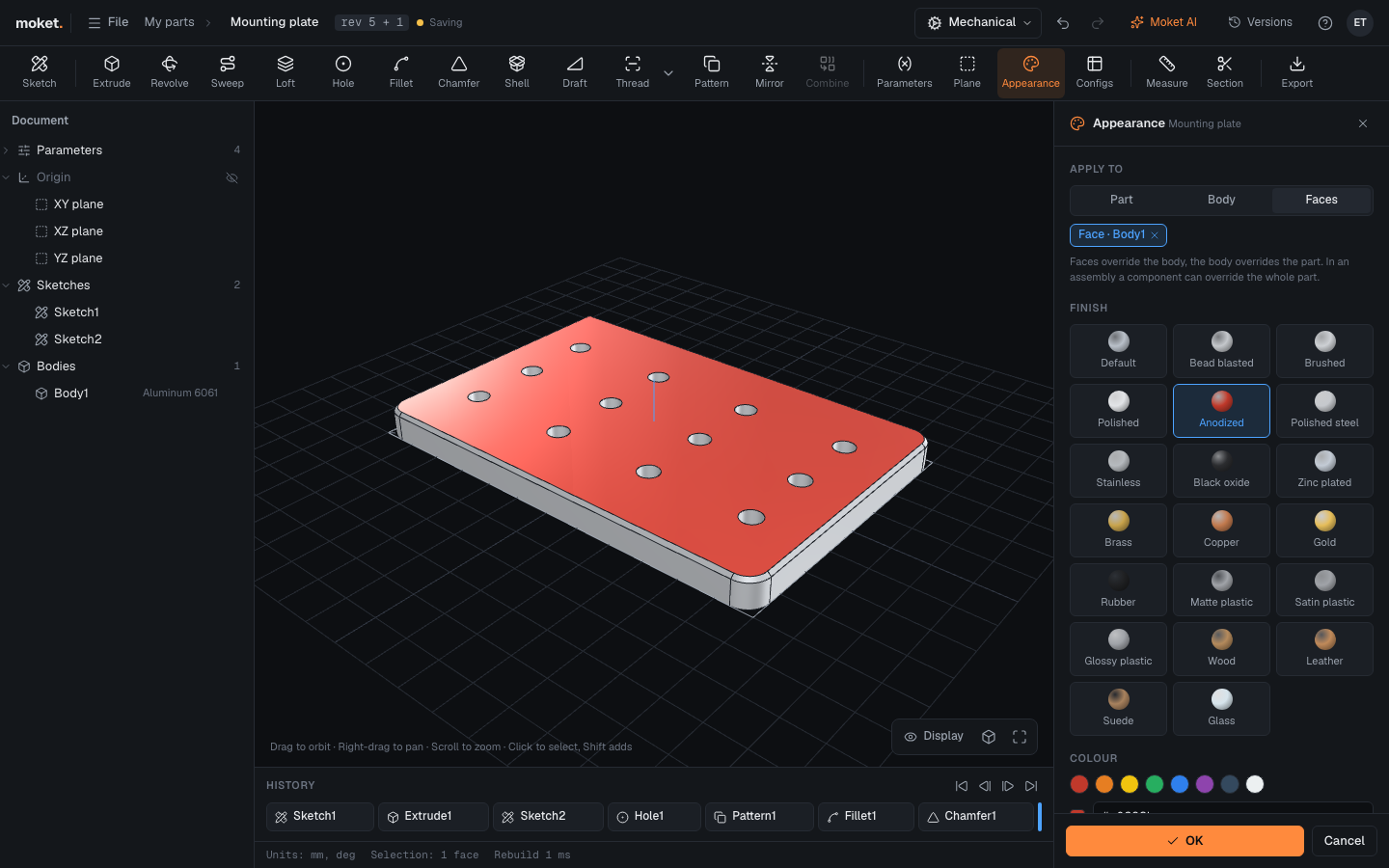Choose the Shell tool
Viewport: 1389px width, 868px height.
(x=517, y=72)
